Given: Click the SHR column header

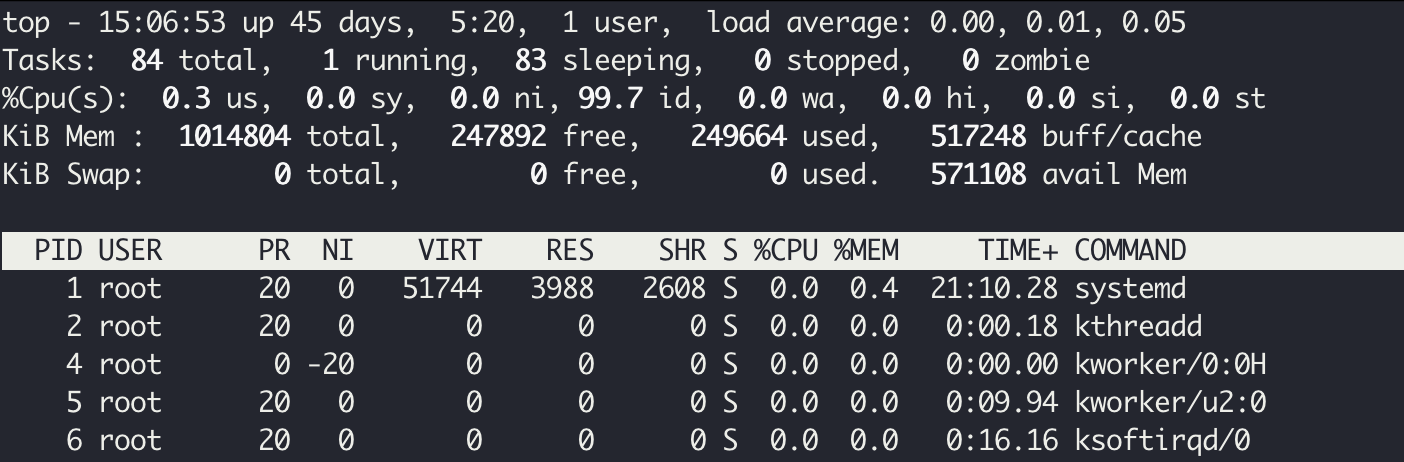Looking at the screenshot, I should [x=681, y=250].
